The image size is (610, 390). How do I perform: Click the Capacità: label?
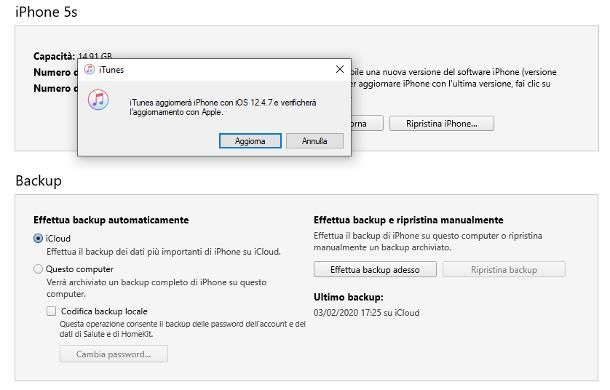click(x=54, y=56)
